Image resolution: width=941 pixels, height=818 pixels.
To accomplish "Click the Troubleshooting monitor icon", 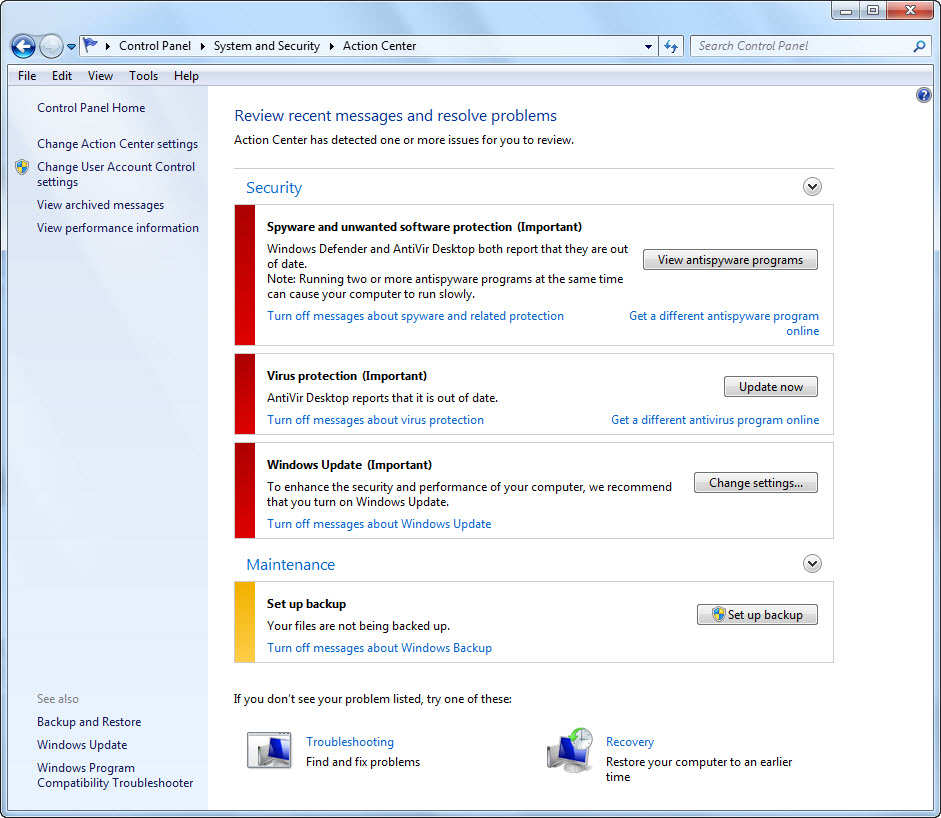I will point(269,750).
